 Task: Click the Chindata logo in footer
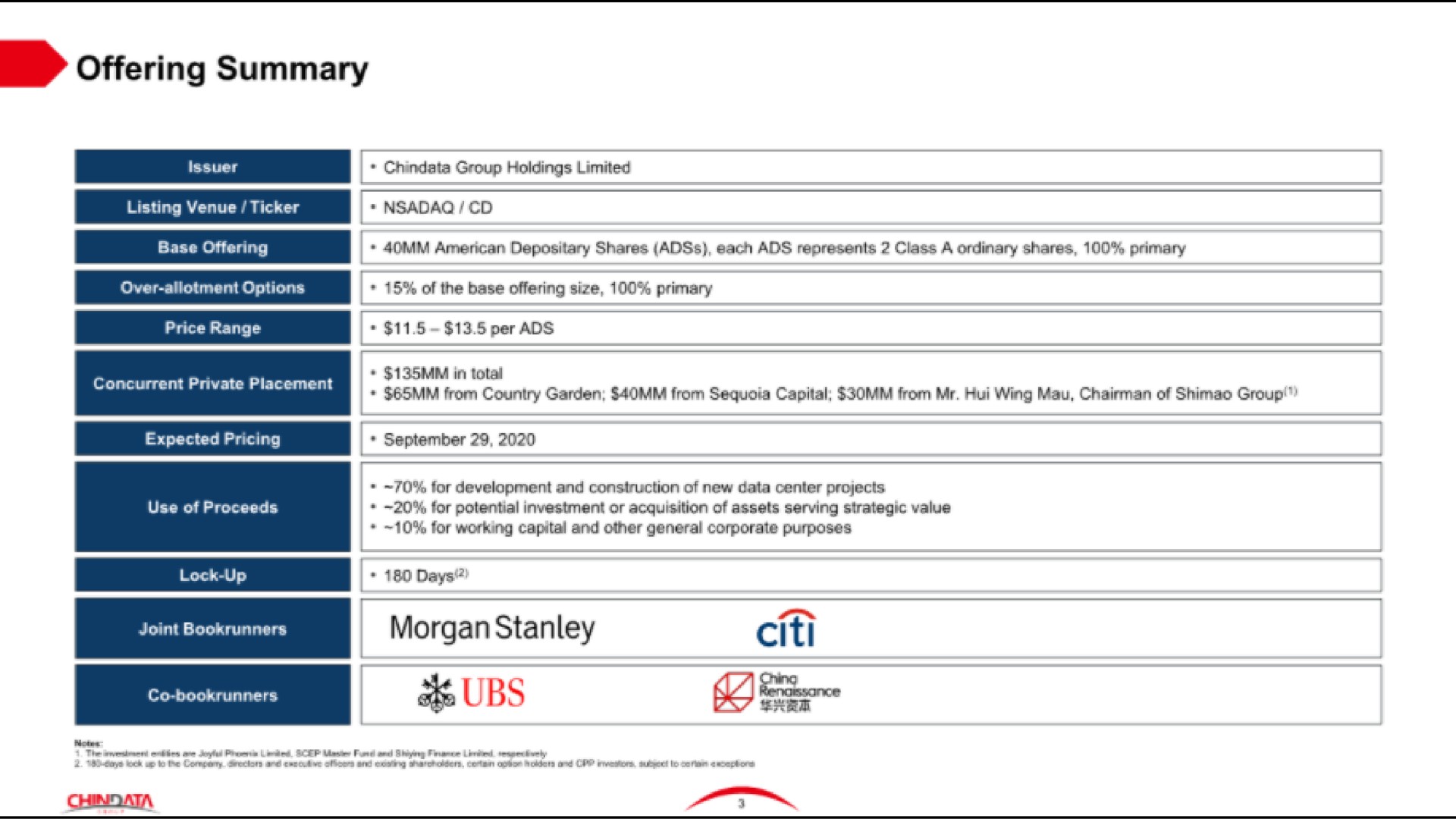coord(110,802)
